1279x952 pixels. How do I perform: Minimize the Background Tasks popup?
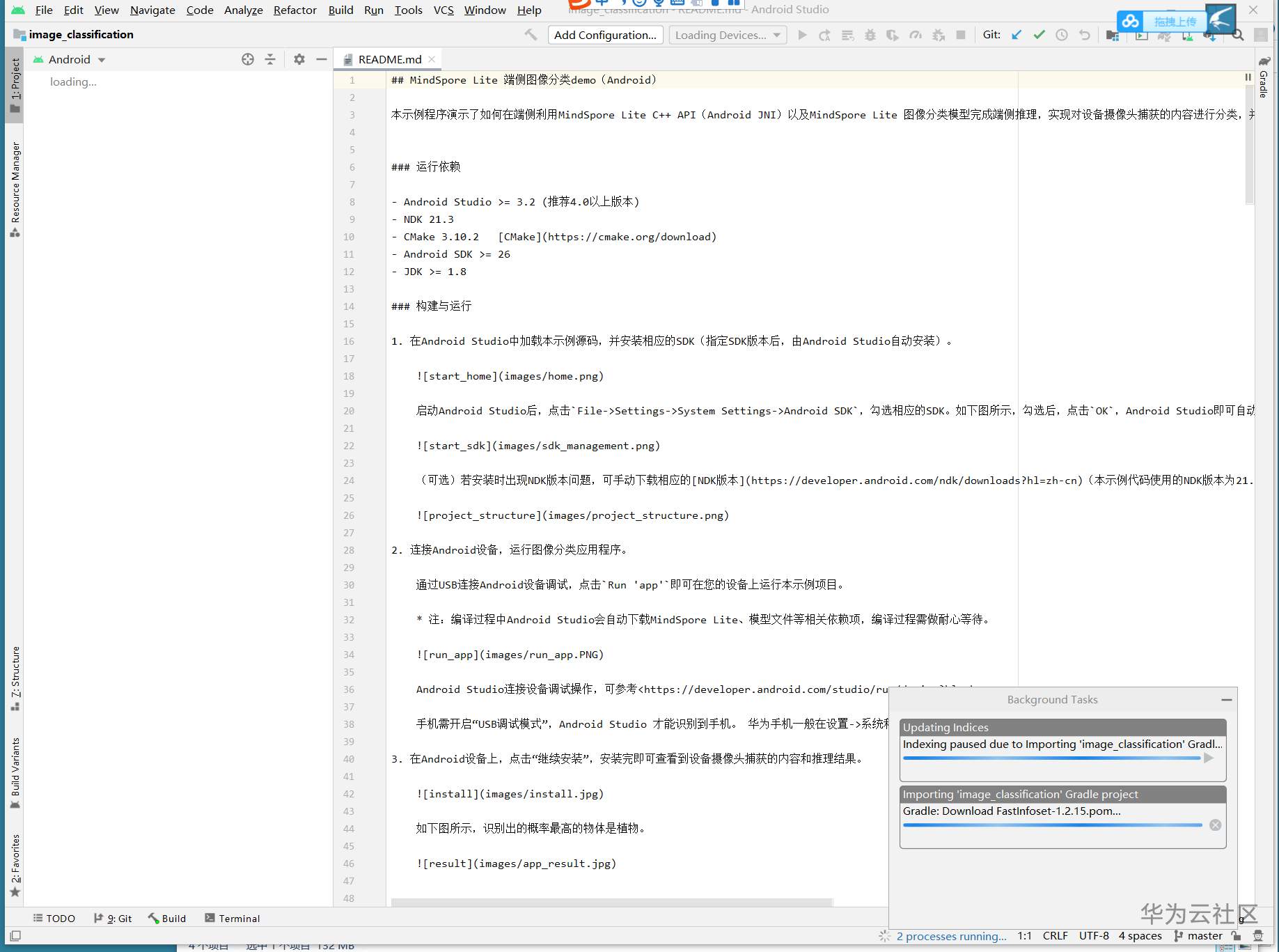click(x=1227, y=700)
